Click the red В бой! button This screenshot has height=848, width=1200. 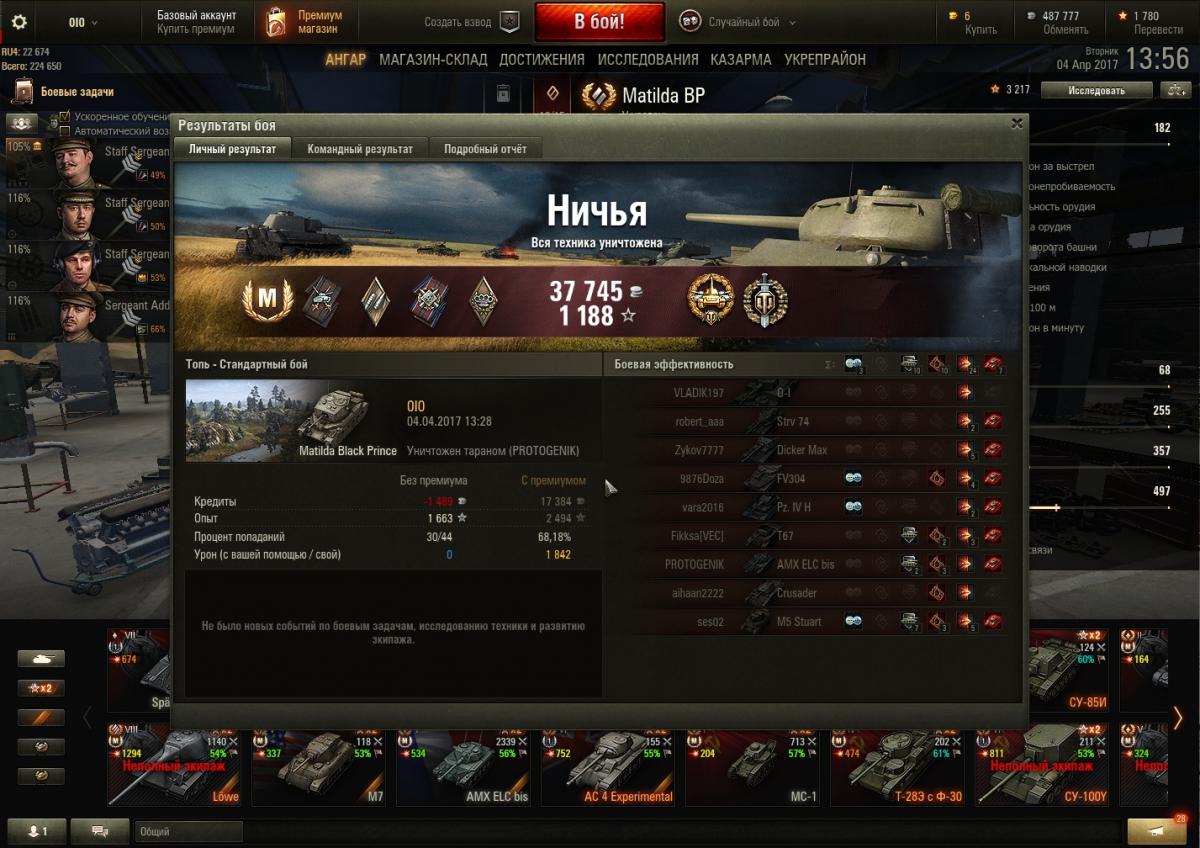pos(600,21)
